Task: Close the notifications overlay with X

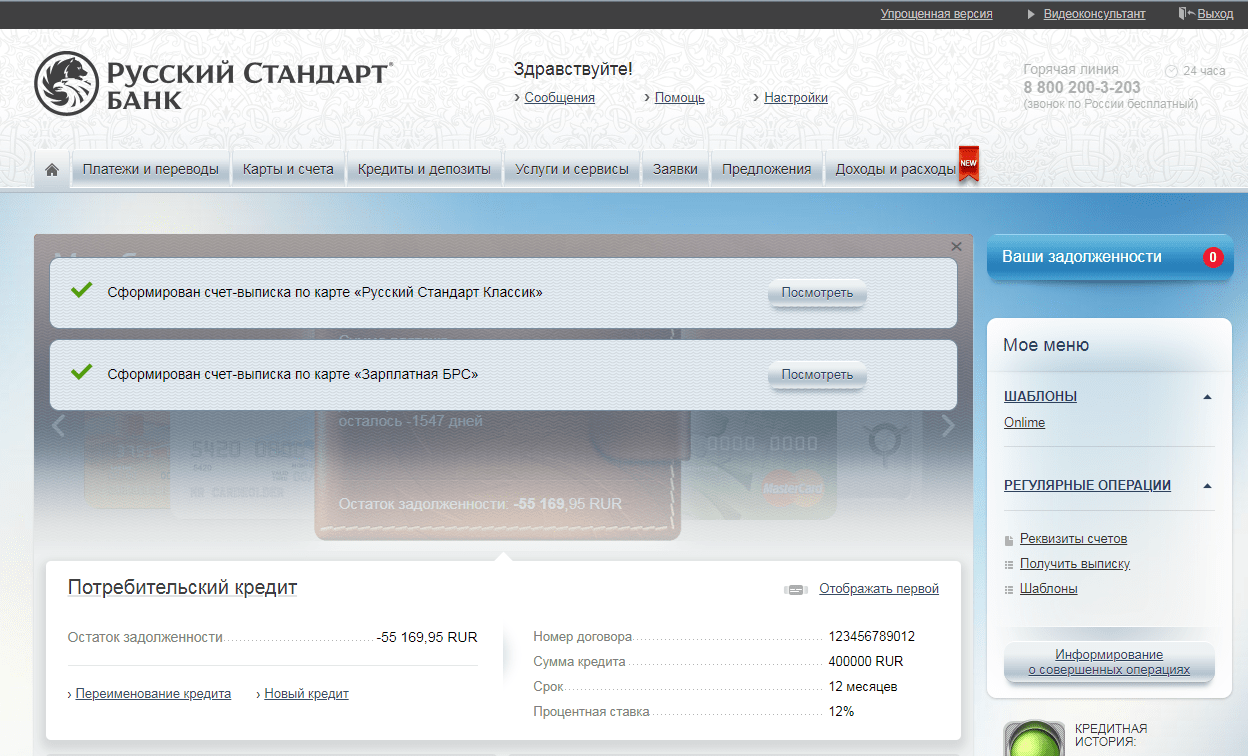Action: click(956, 246)
